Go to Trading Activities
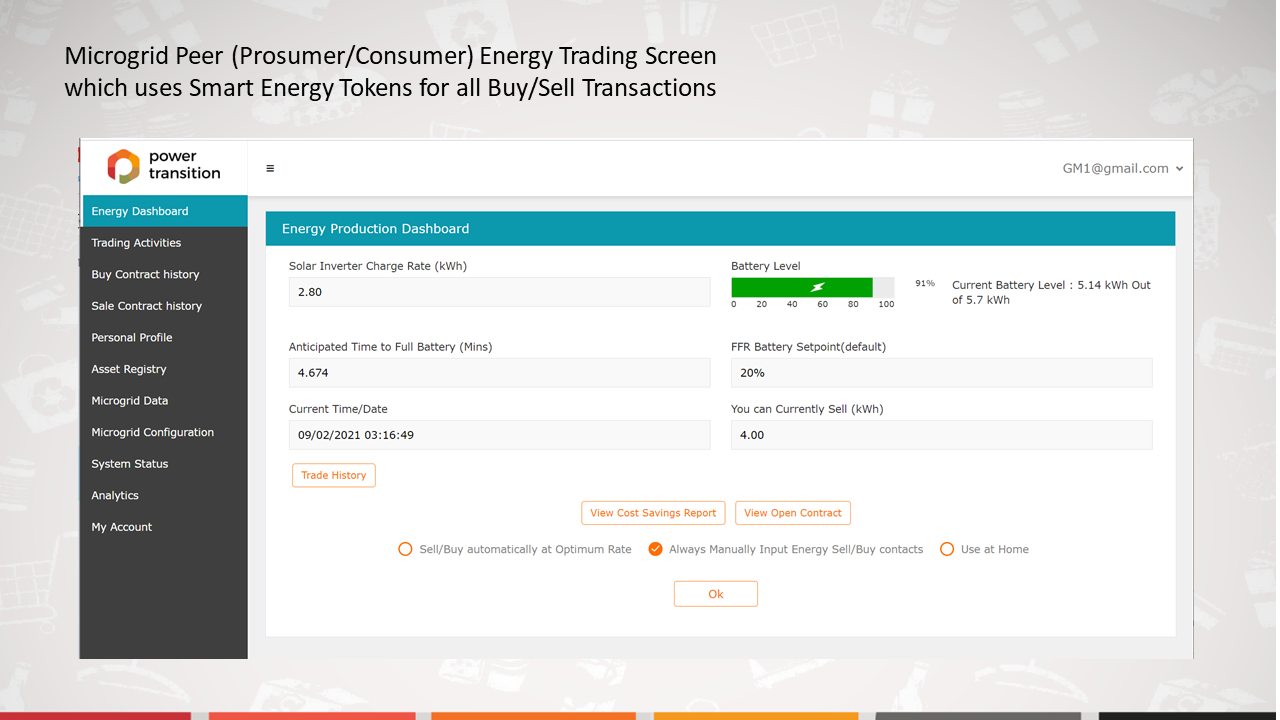Viewport: 1280px width, 720px height. [164, 243]
